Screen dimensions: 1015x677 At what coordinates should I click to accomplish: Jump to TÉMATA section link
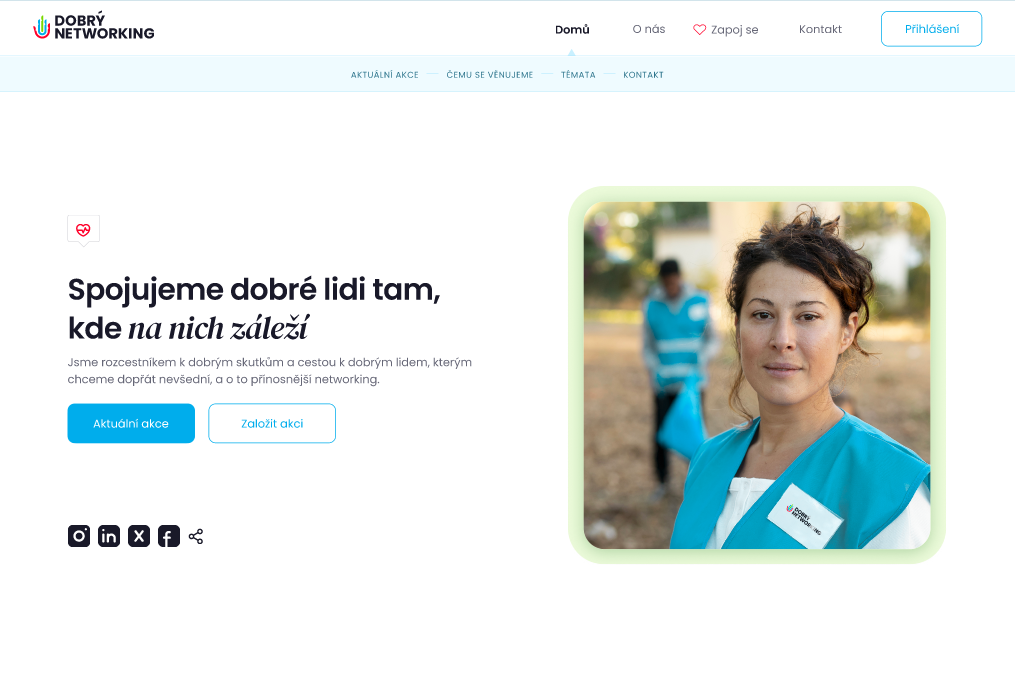[x=578, y=75]
